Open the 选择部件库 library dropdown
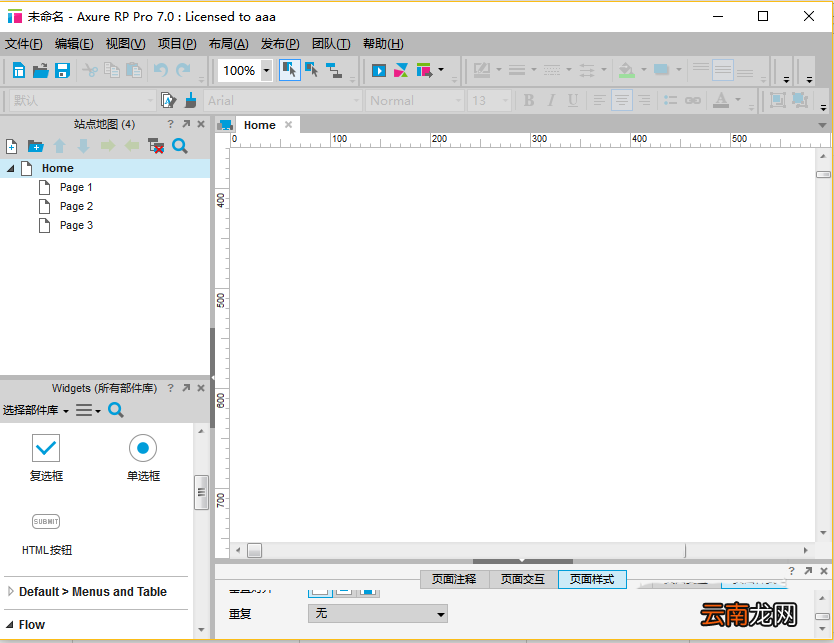 [36, 410]
